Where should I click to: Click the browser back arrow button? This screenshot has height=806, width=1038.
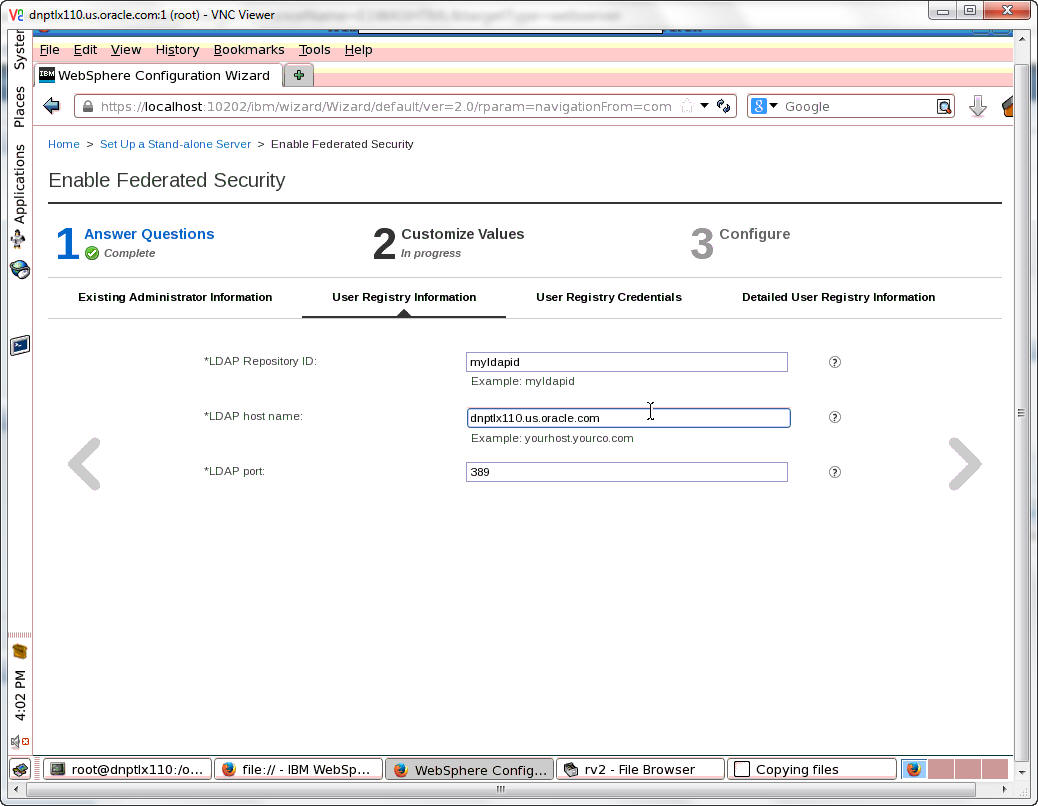tap(52, 106)
